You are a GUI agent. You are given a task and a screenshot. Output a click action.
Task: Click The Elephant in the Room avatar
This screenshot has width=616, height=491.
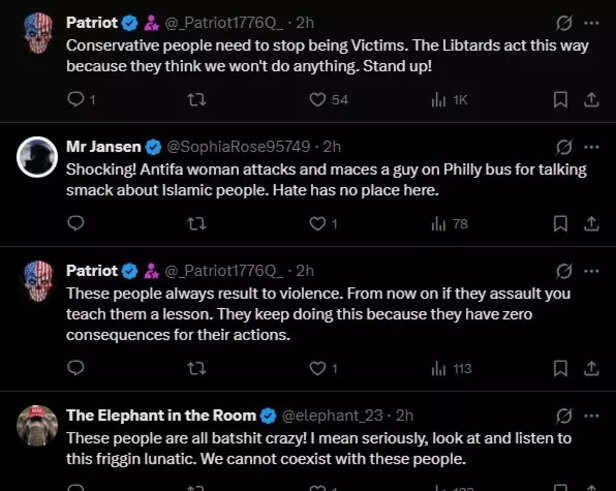37,425
